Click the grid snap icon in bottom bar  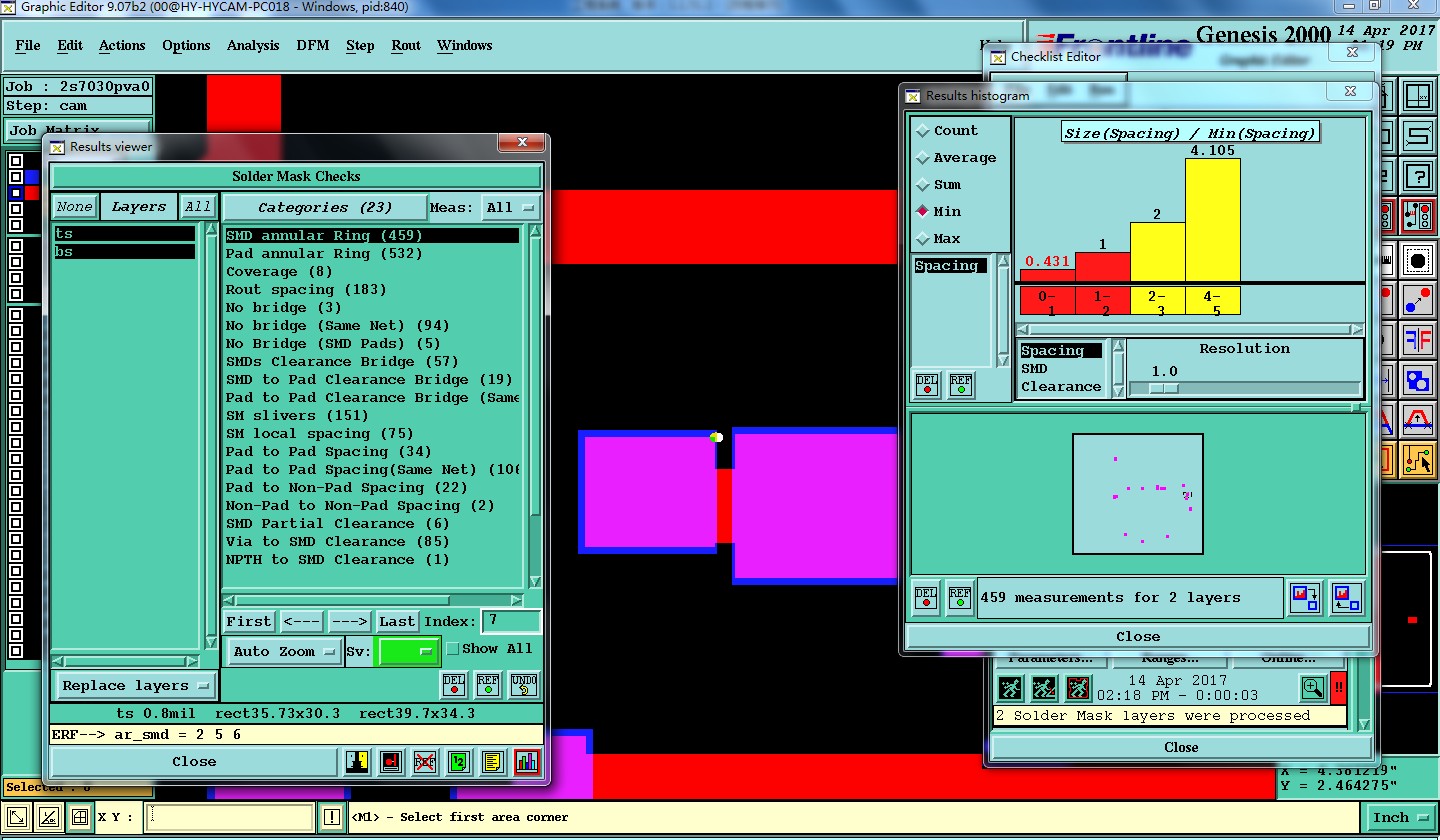pos(81,817)
